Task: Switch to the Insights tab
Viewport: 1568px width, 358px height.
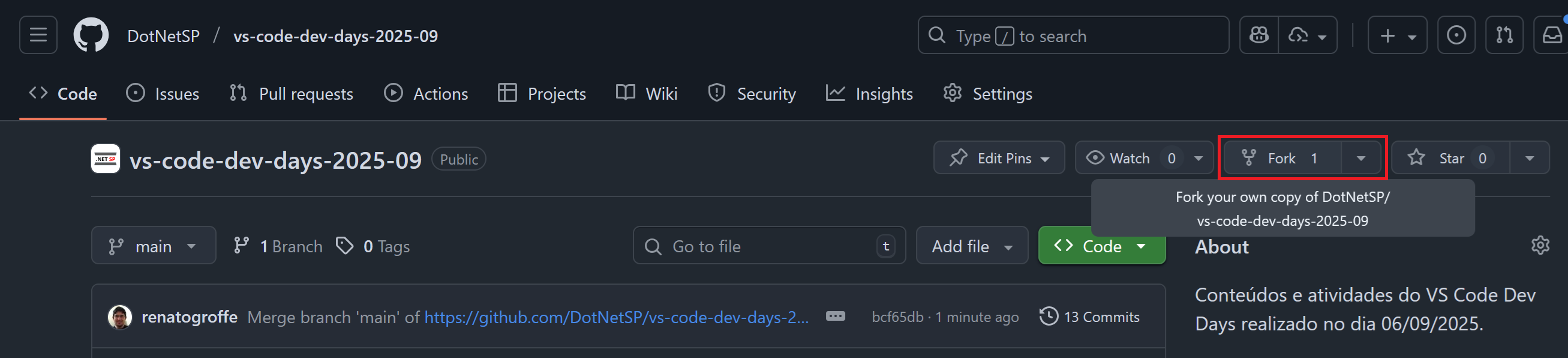Action: [x=869, y=93]
